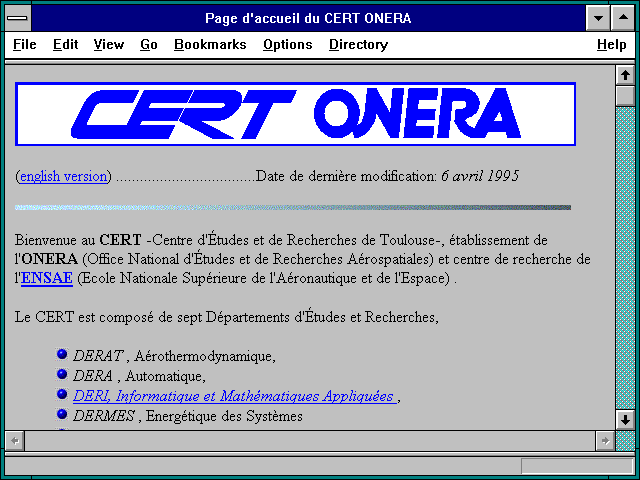
Task: Open the window control menu box
Action: tap(18, 18)
